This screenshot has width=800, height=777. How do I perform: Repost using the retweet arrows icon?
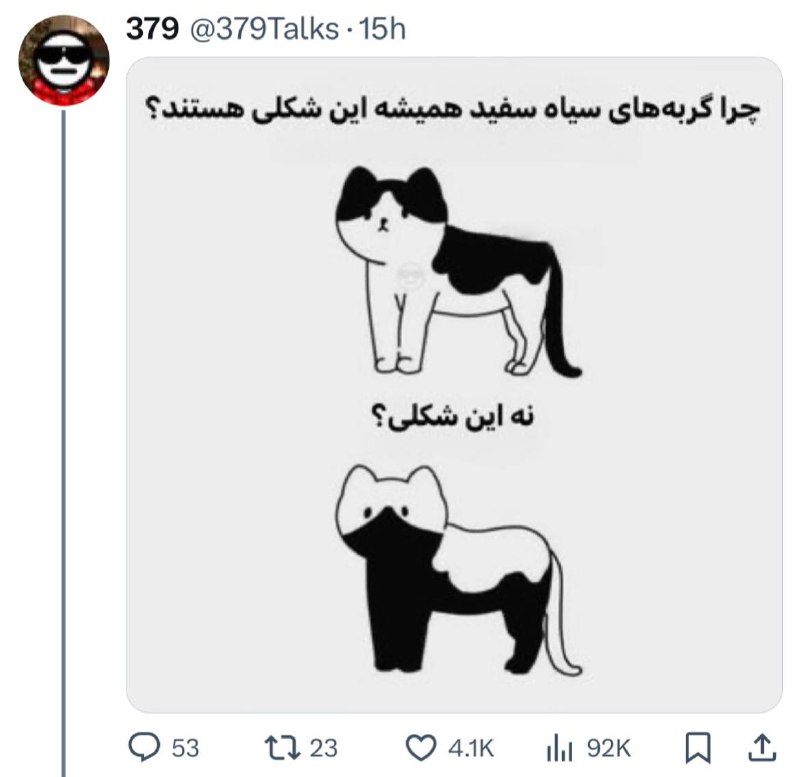pos(282,748)
